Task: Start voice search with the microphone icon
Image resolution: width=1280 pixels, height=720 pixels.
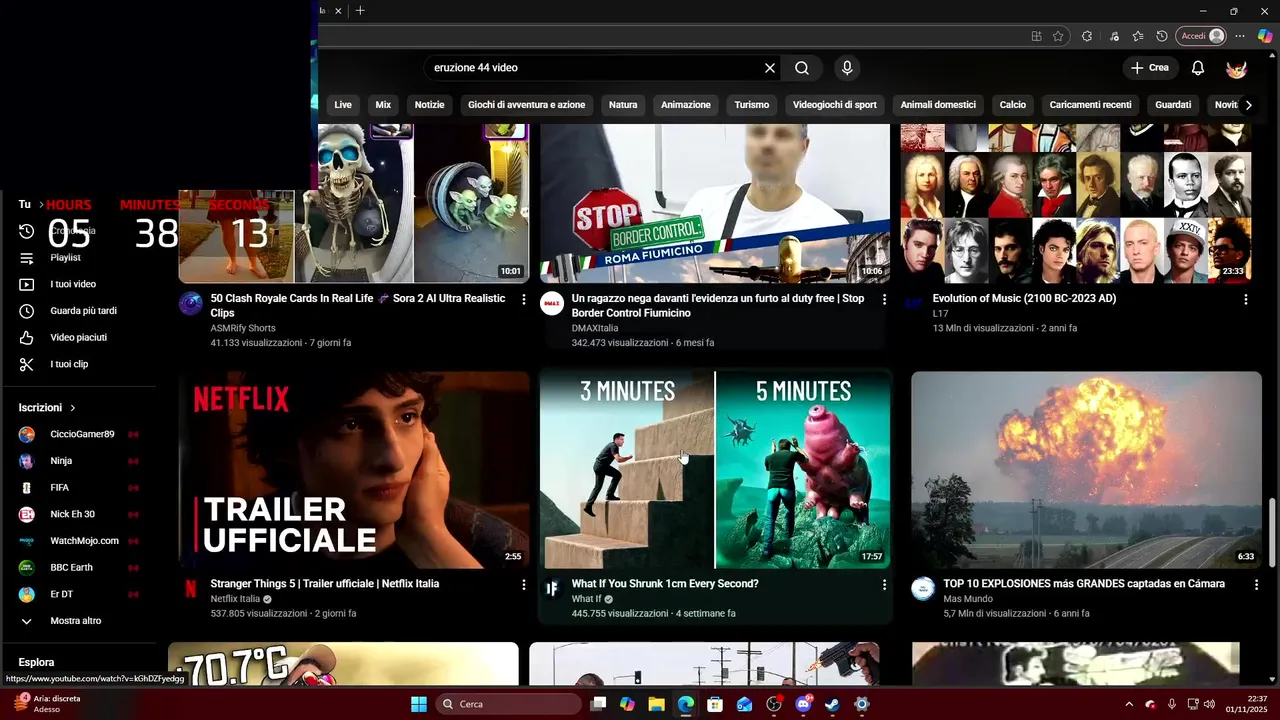Action: point(847,68)
